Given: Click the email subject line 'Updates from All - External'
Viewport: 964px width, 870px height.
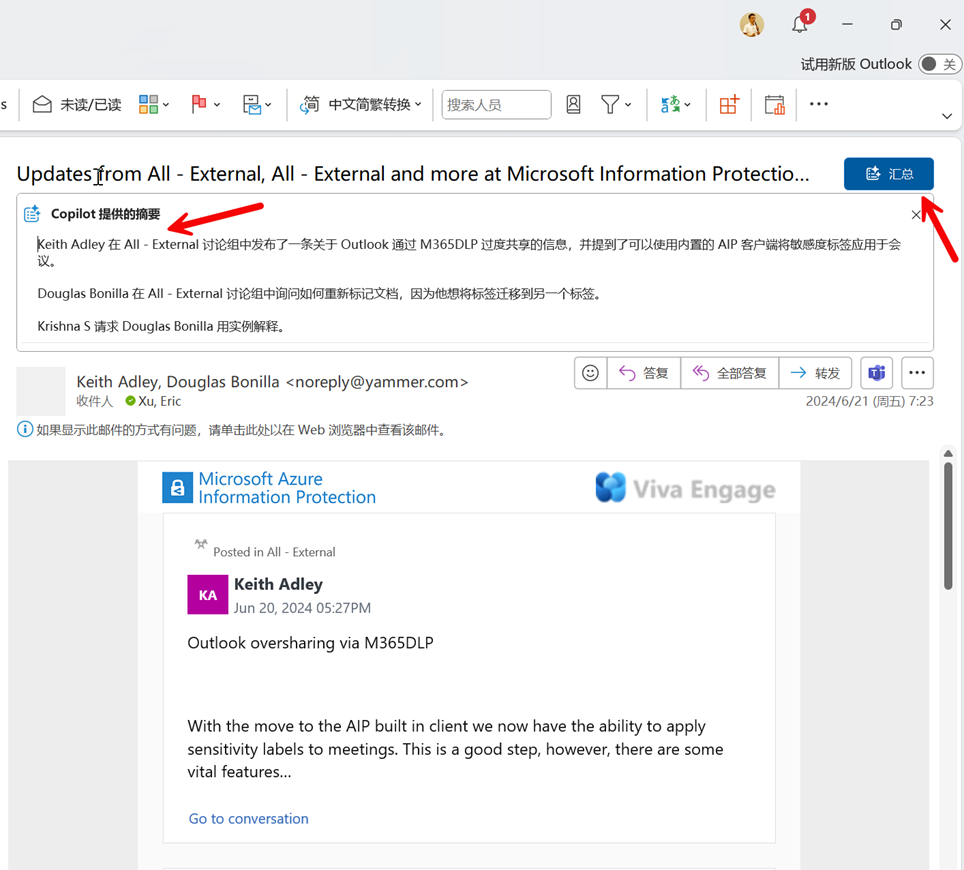Looking at the screenshot, I should 413,174.
